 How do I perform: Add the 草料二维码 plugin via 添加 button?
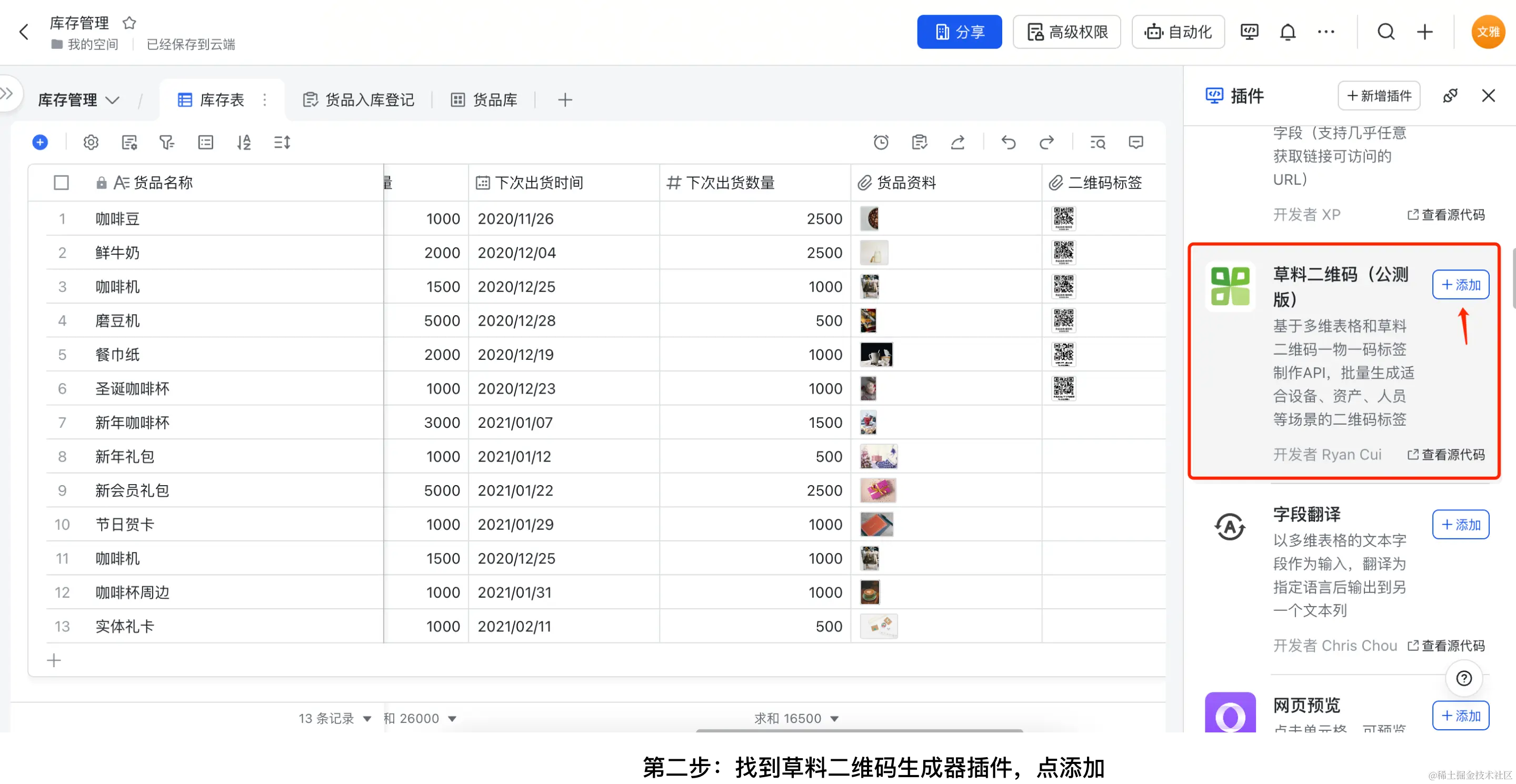click(x=1460, y=285)
